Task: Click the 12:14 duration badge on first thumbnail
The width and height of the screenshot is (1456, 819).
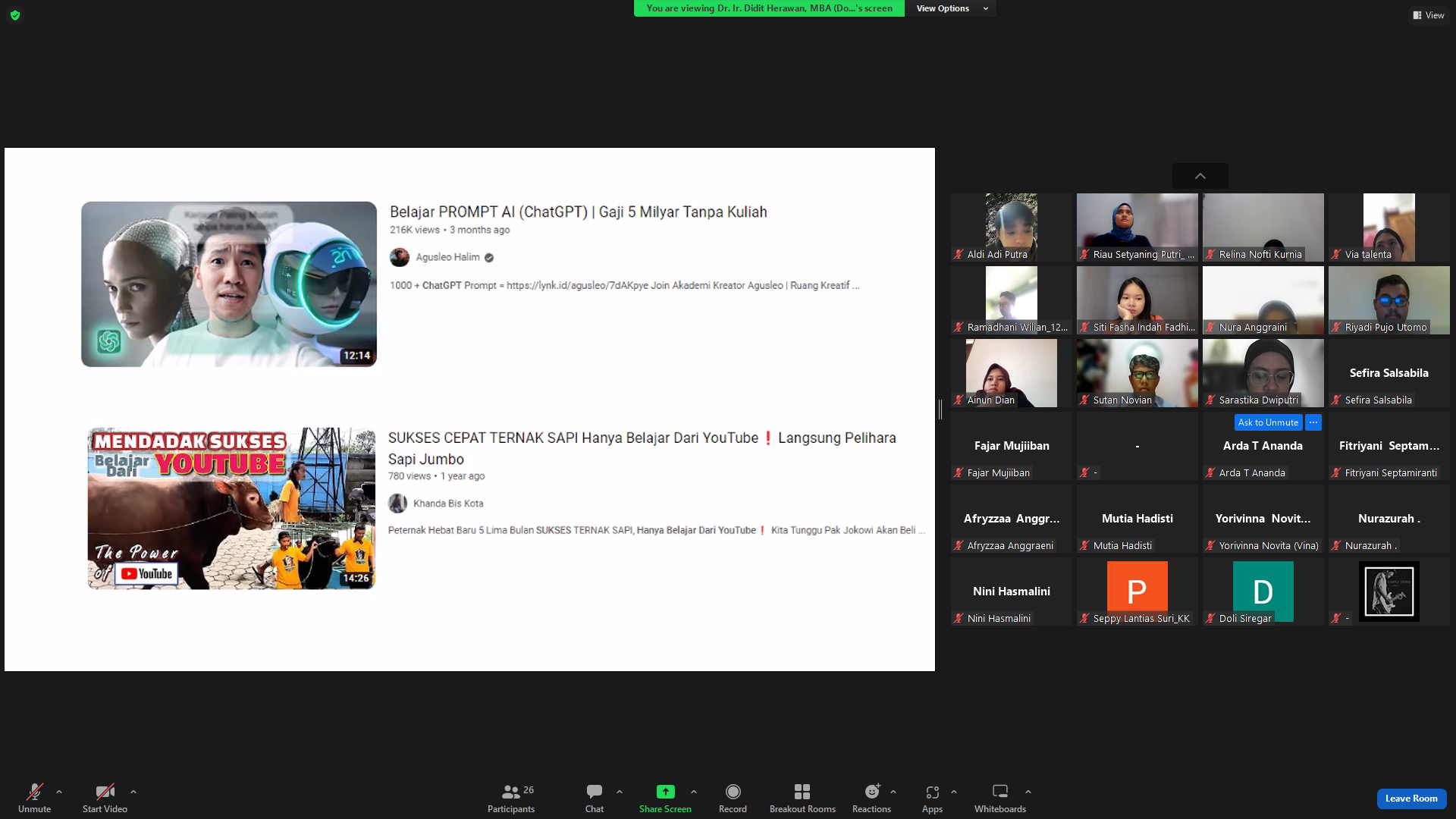Action: click(x=356, y=356)
